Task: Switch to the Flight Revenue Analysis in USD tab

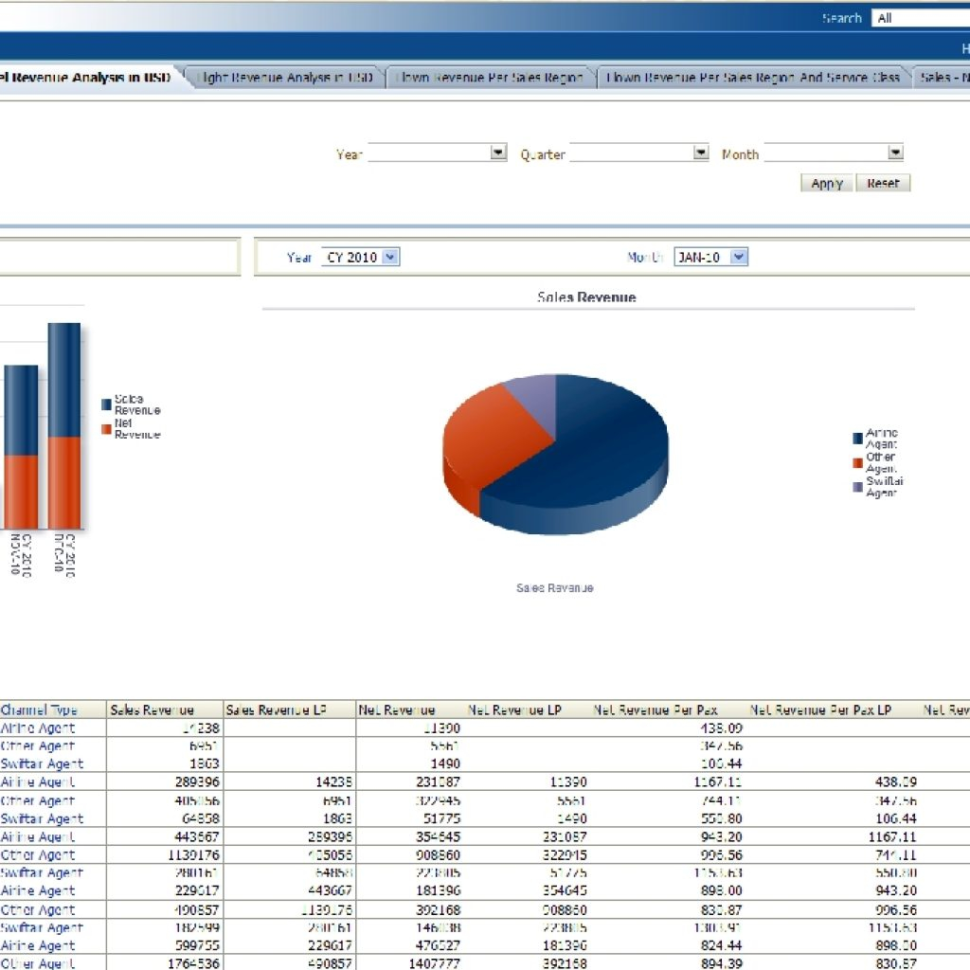Action: point(287,74)
